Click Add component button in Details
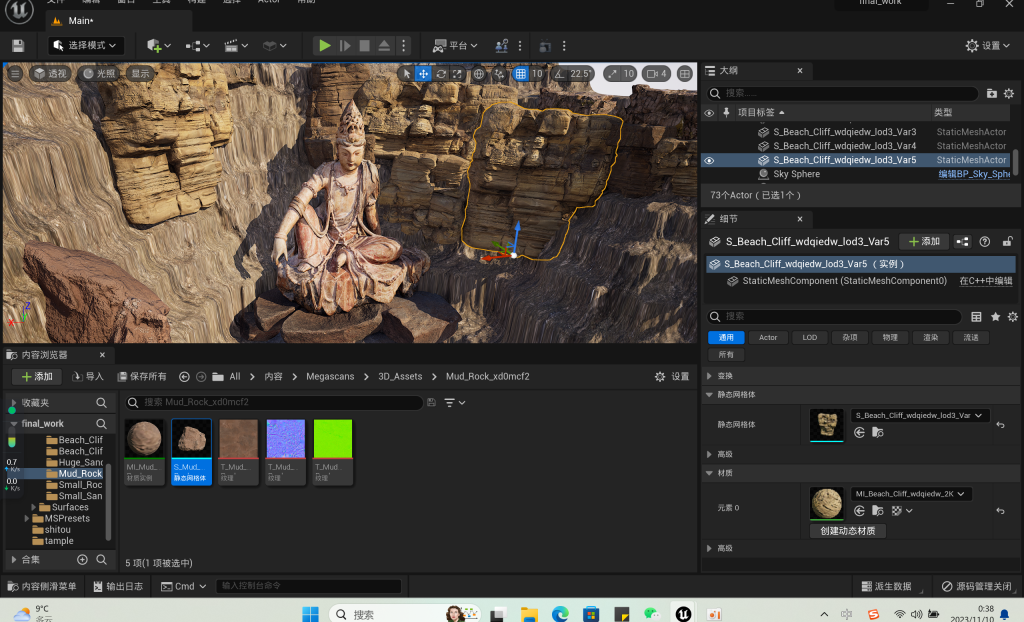 coord(924,242)
